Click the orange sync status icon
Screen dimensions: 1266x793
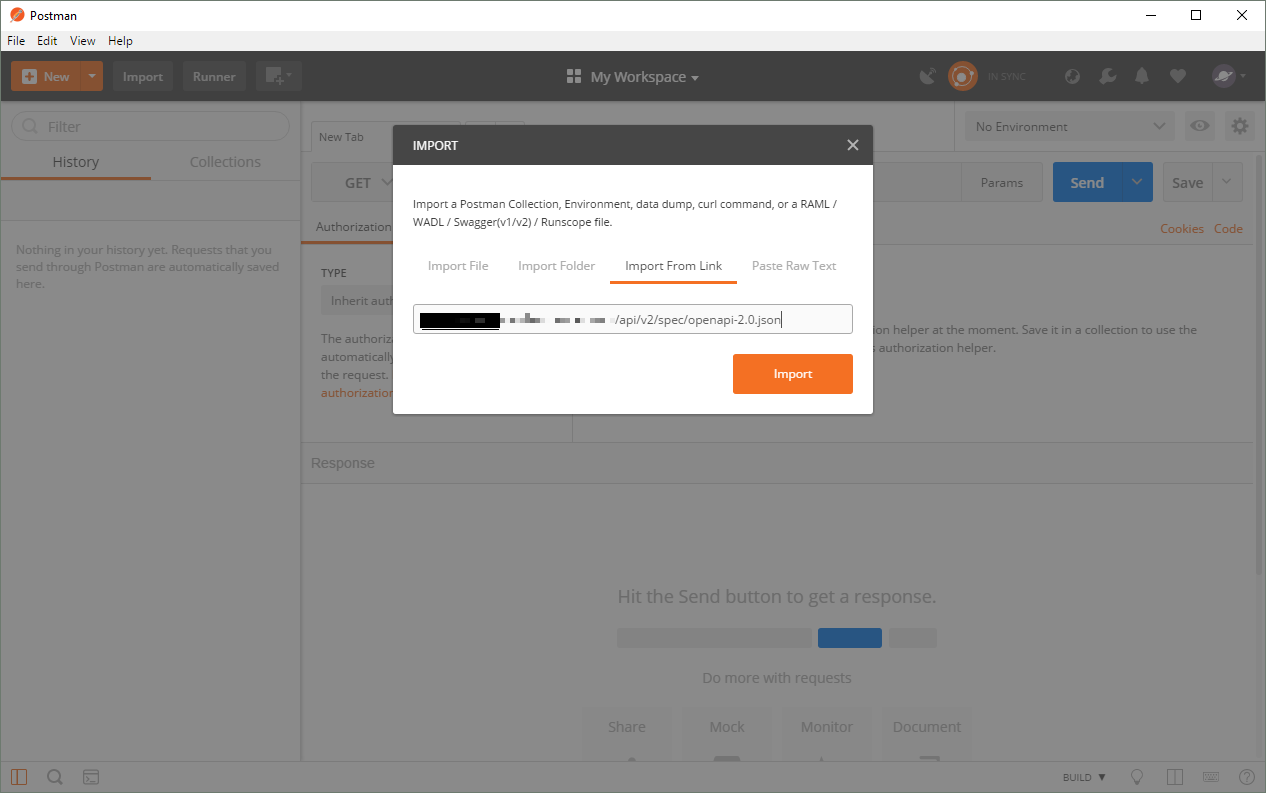[x=962, y=77]
